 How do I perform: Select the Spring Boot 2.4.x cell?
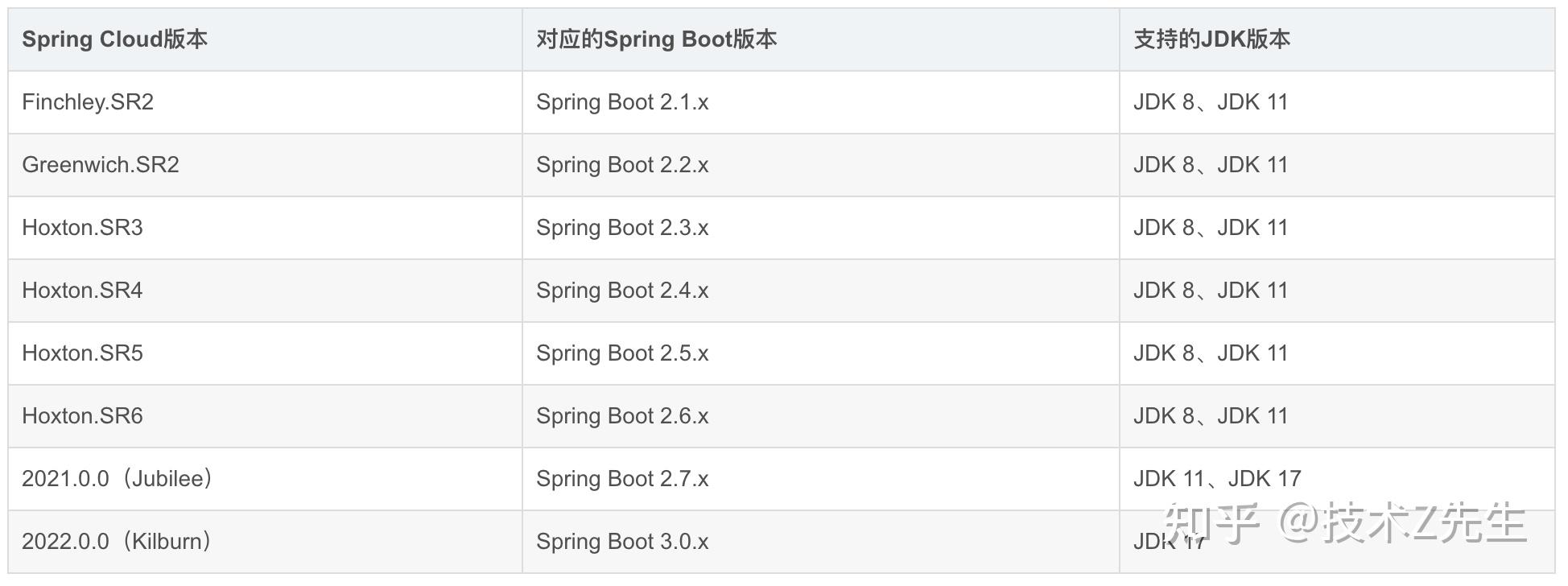(x=622, y=291)
